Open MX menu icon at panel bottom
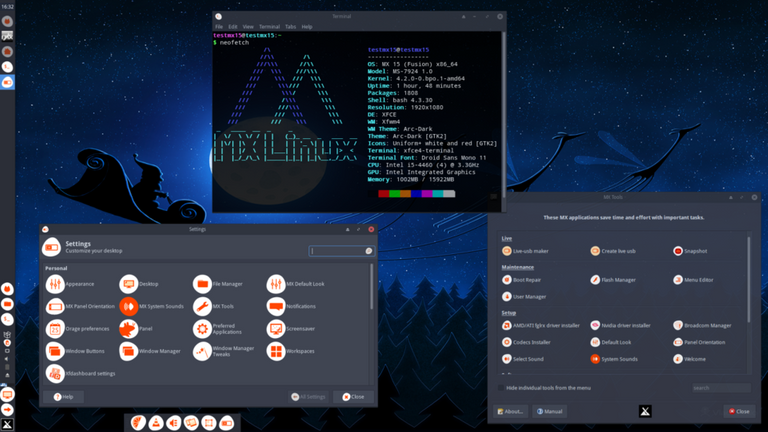This screenshot has width=768, height=432. tap(7, 425)
